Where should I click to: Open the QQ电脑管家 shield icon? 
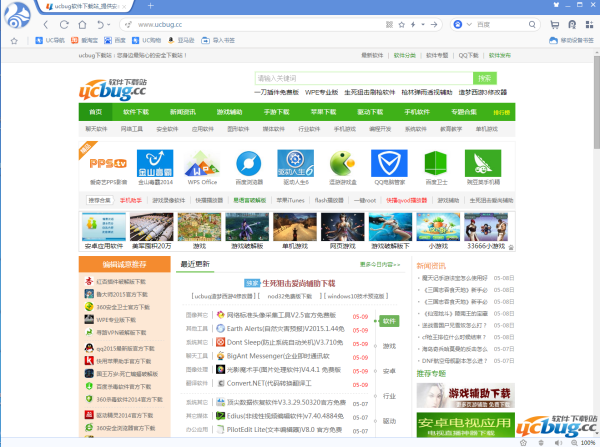pos(389,163)
